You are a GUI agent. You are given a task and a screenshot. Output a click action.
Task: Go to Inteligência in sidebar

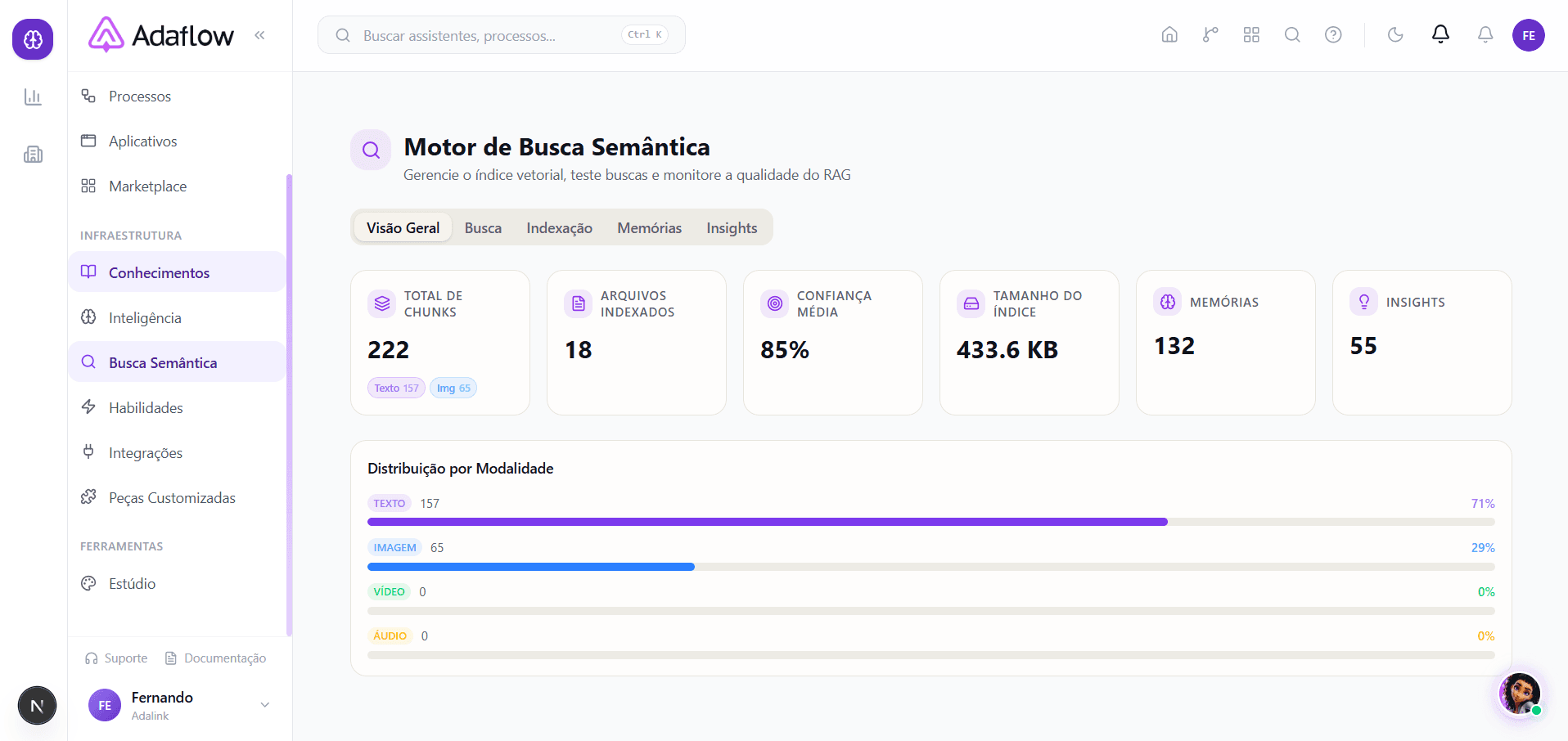pyautogui.click(x=177, y=317)
